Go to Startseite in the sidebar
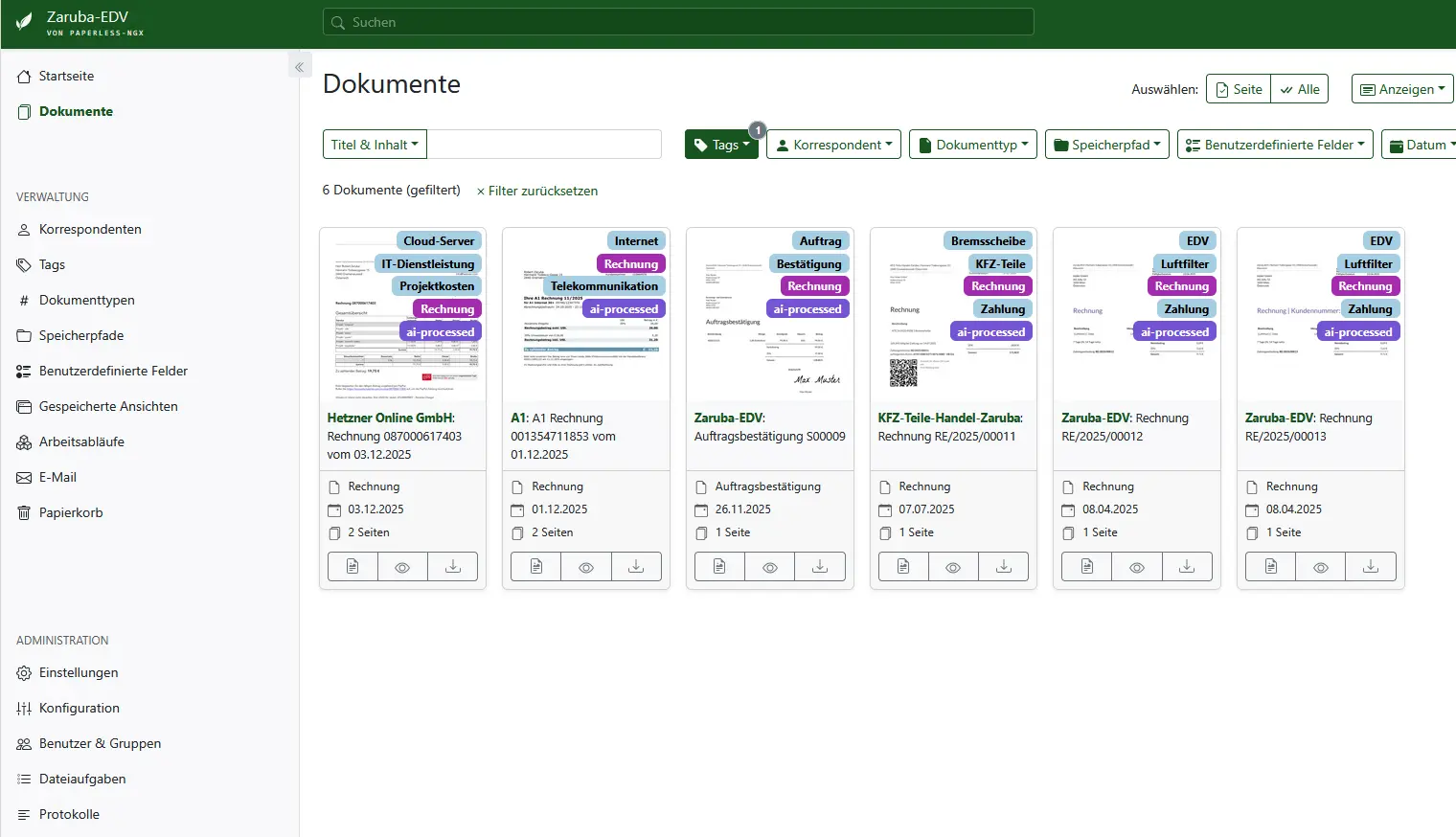This screenshot has height=837, width=1456. click(x=66, y=77)
